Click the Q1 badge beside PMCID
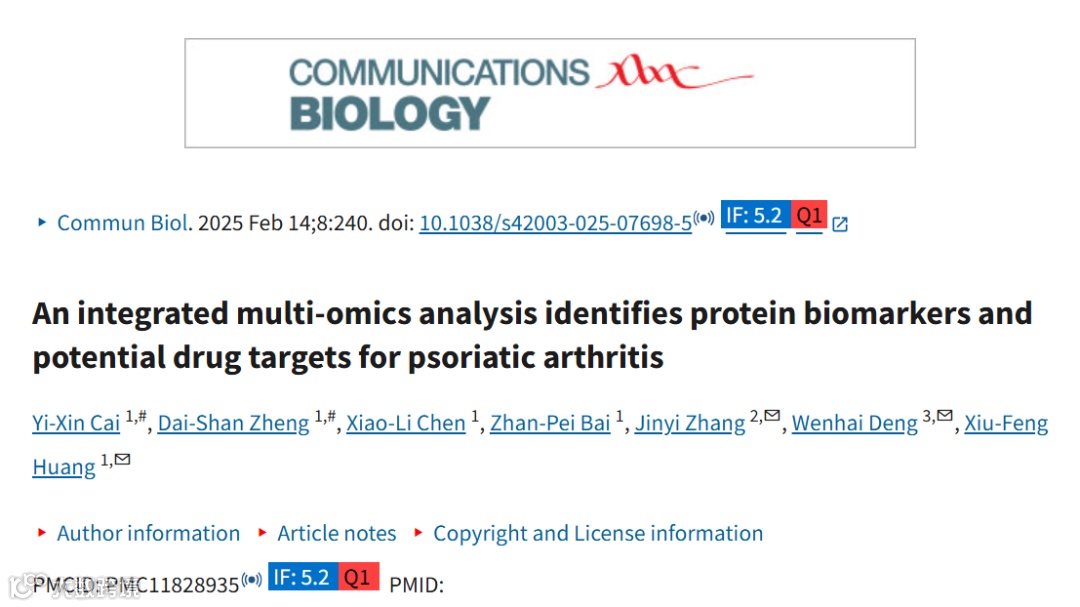 [358, 576]
